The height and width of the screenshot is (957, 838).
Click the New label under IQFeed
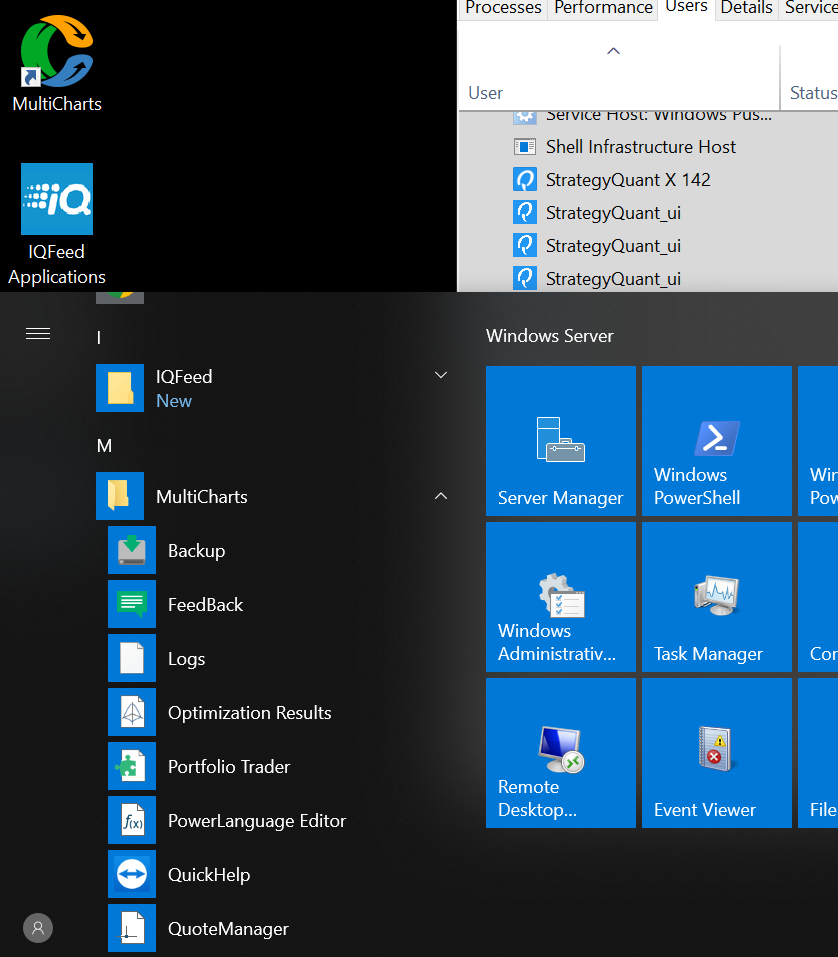tap(174, 401)
